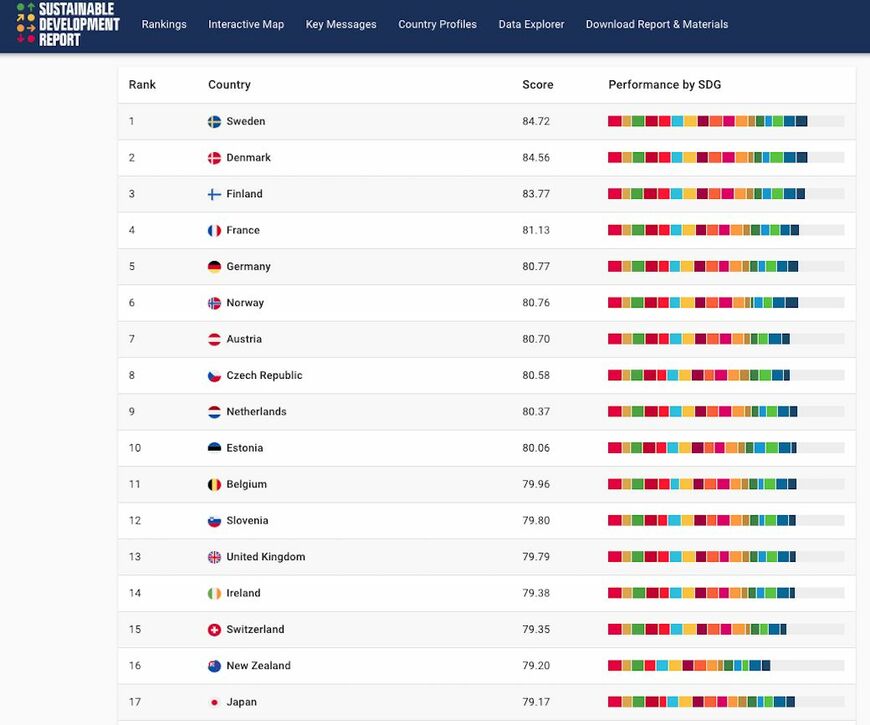Select the United Kingdom flag icon
Screen dimensions: 870x725
click(x=215, y=556)
